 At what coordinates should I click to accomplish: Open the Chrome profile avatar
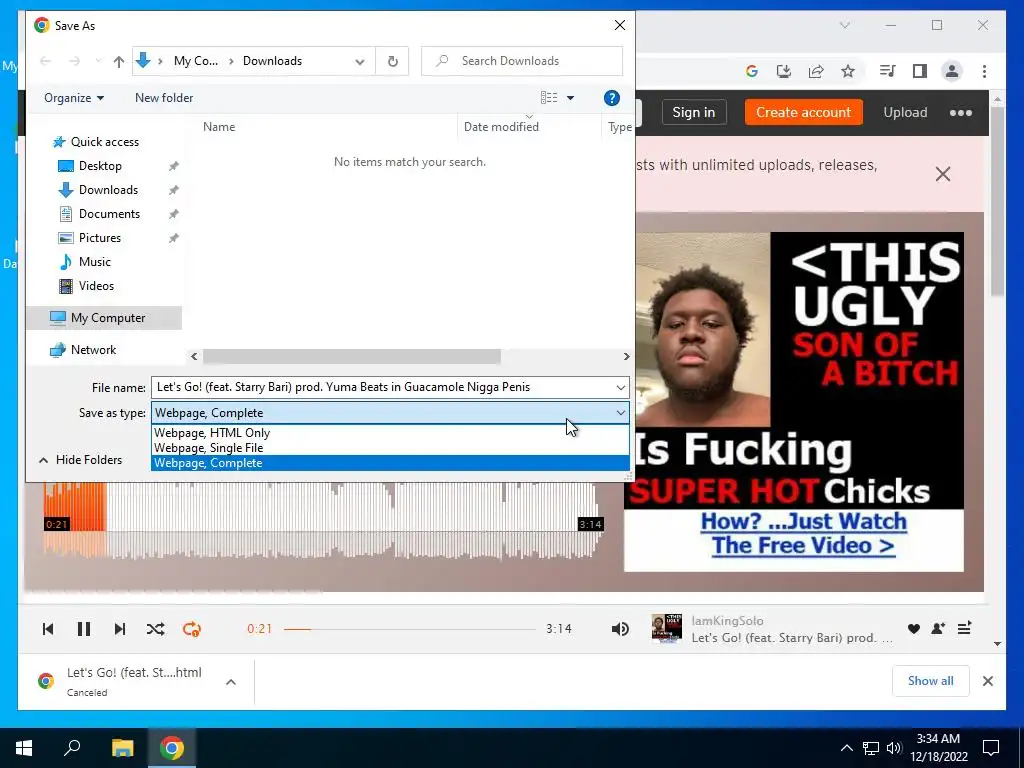click(952, 71)
